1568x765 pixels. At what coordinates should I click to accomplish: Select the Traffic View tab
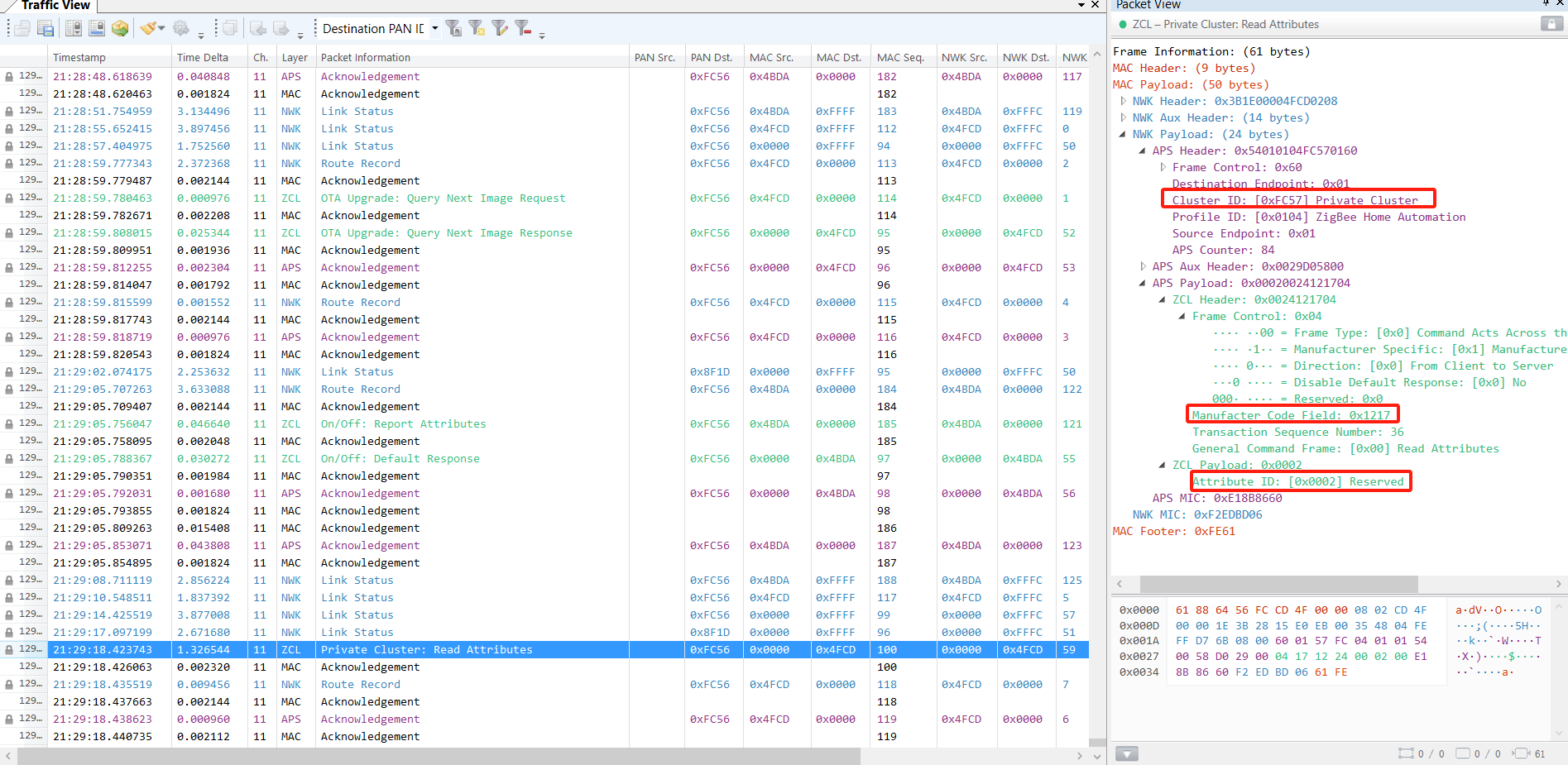click(55, 5)
